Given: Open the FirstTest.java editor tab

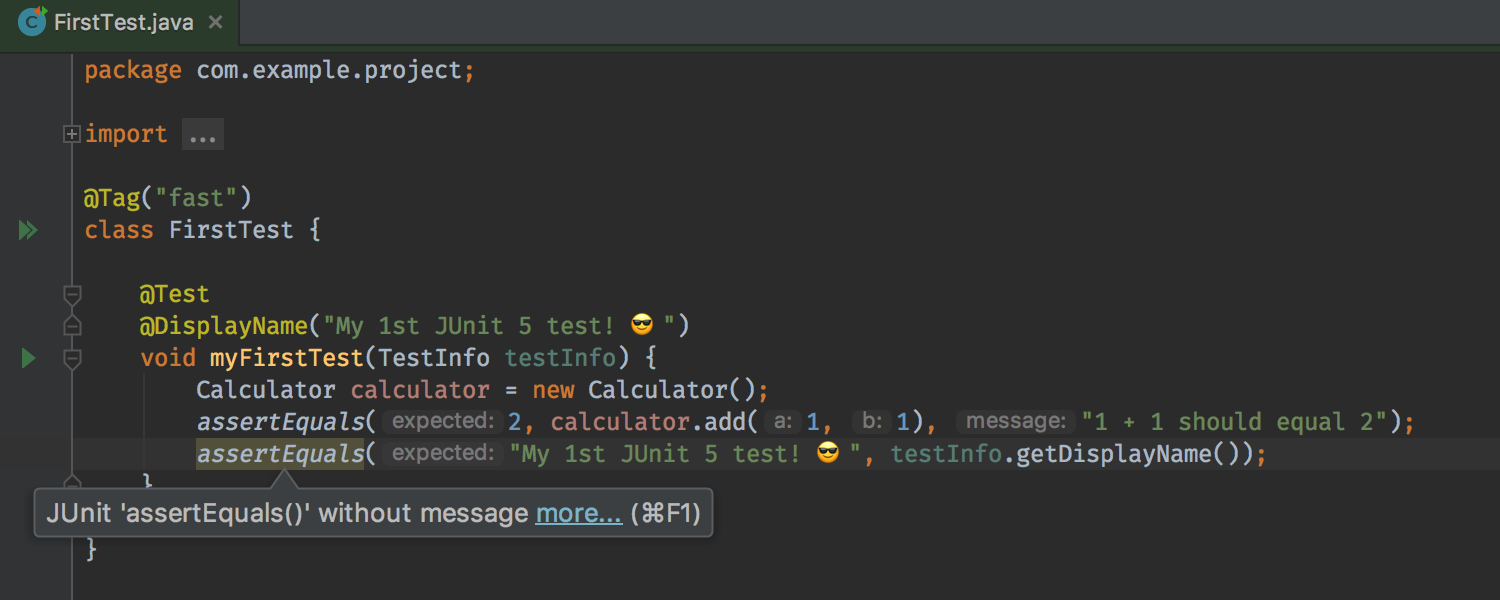Looking at the screenshot, I should click(x=118, y=22).
